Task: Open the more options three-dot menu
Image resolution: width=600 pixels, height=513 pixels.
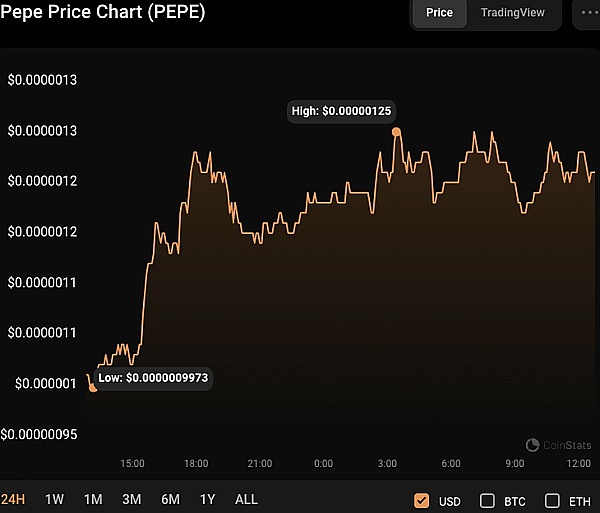Action: click(587, 13)
